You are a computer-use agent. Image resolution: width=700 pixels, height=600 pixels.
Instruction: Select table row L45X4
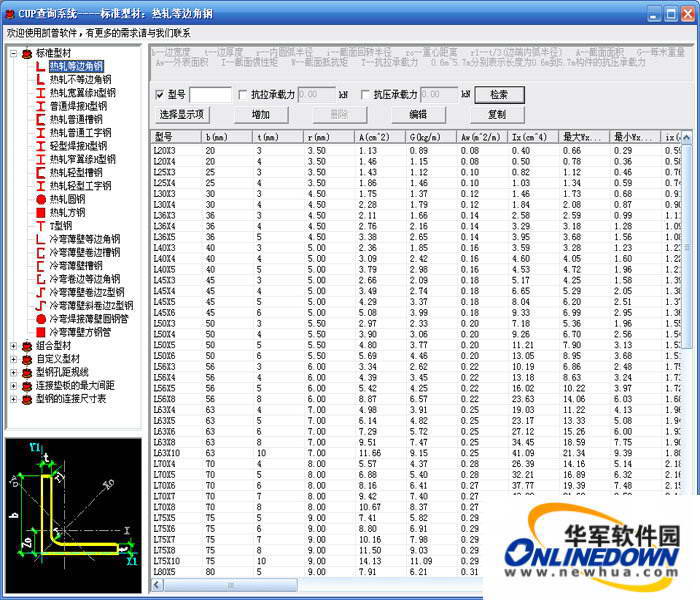(x=416, y=291)
